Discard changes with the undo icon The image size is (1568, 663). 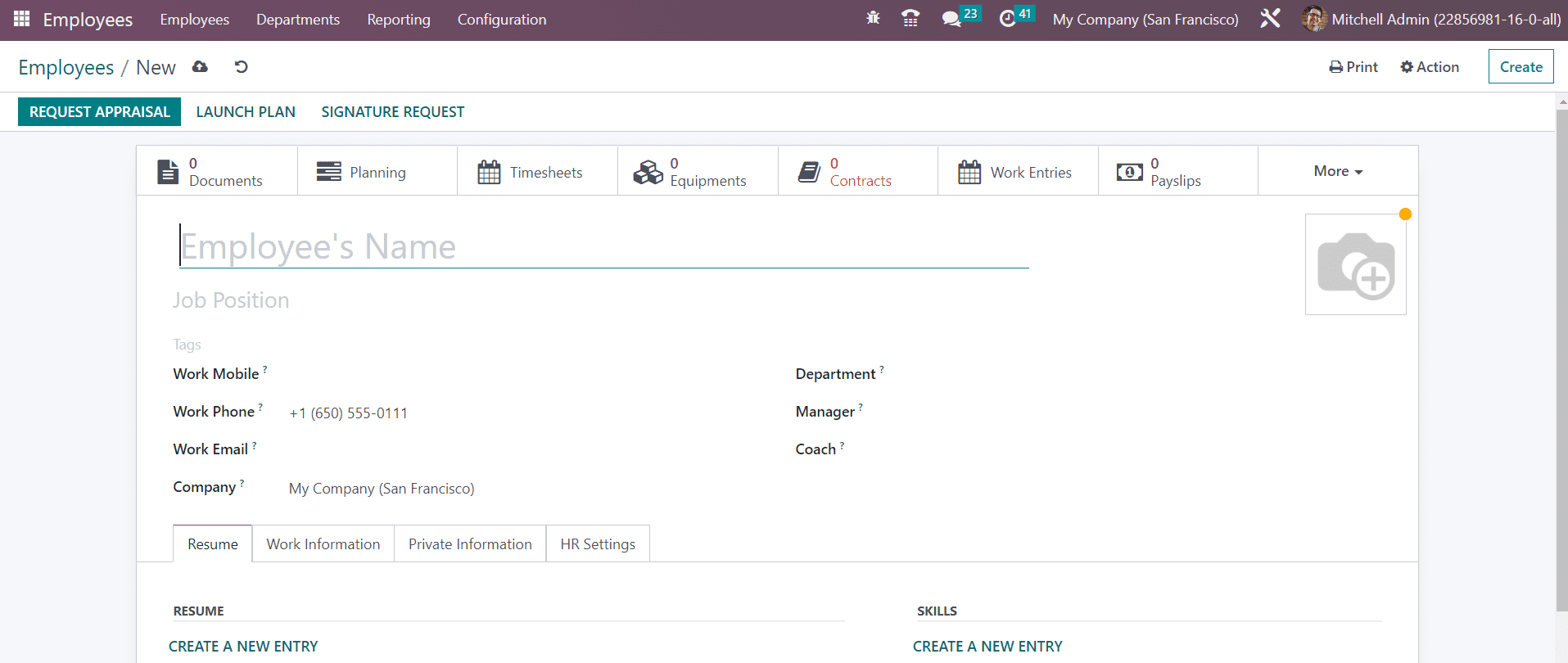point(241,67)
